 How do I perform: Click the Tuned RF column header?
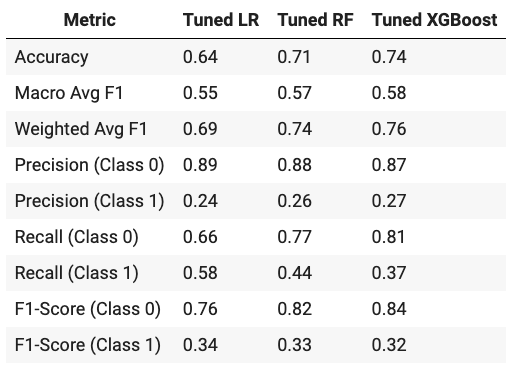315,20
